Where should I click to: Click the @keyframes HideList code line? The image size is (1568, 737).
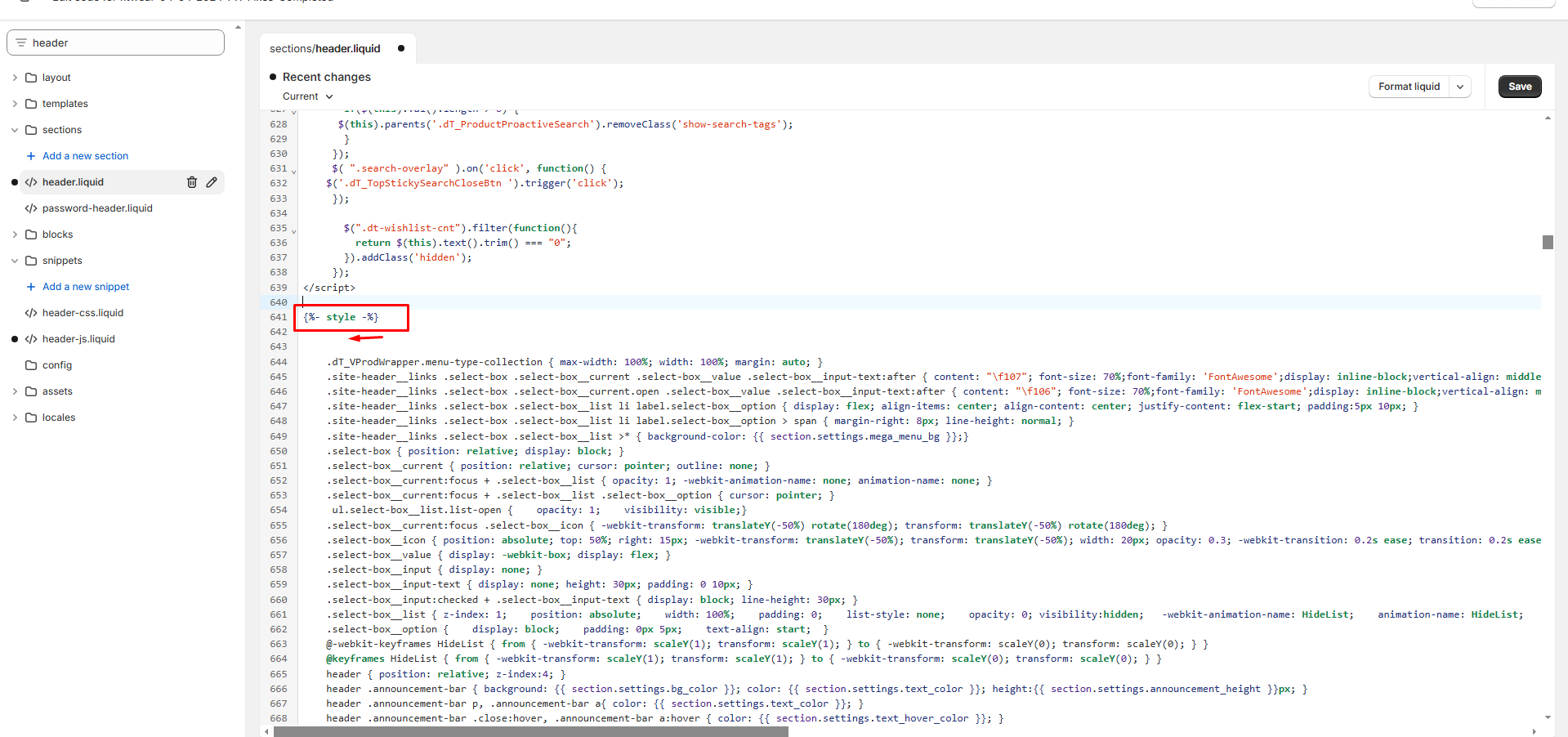click(x=744, y=659)
